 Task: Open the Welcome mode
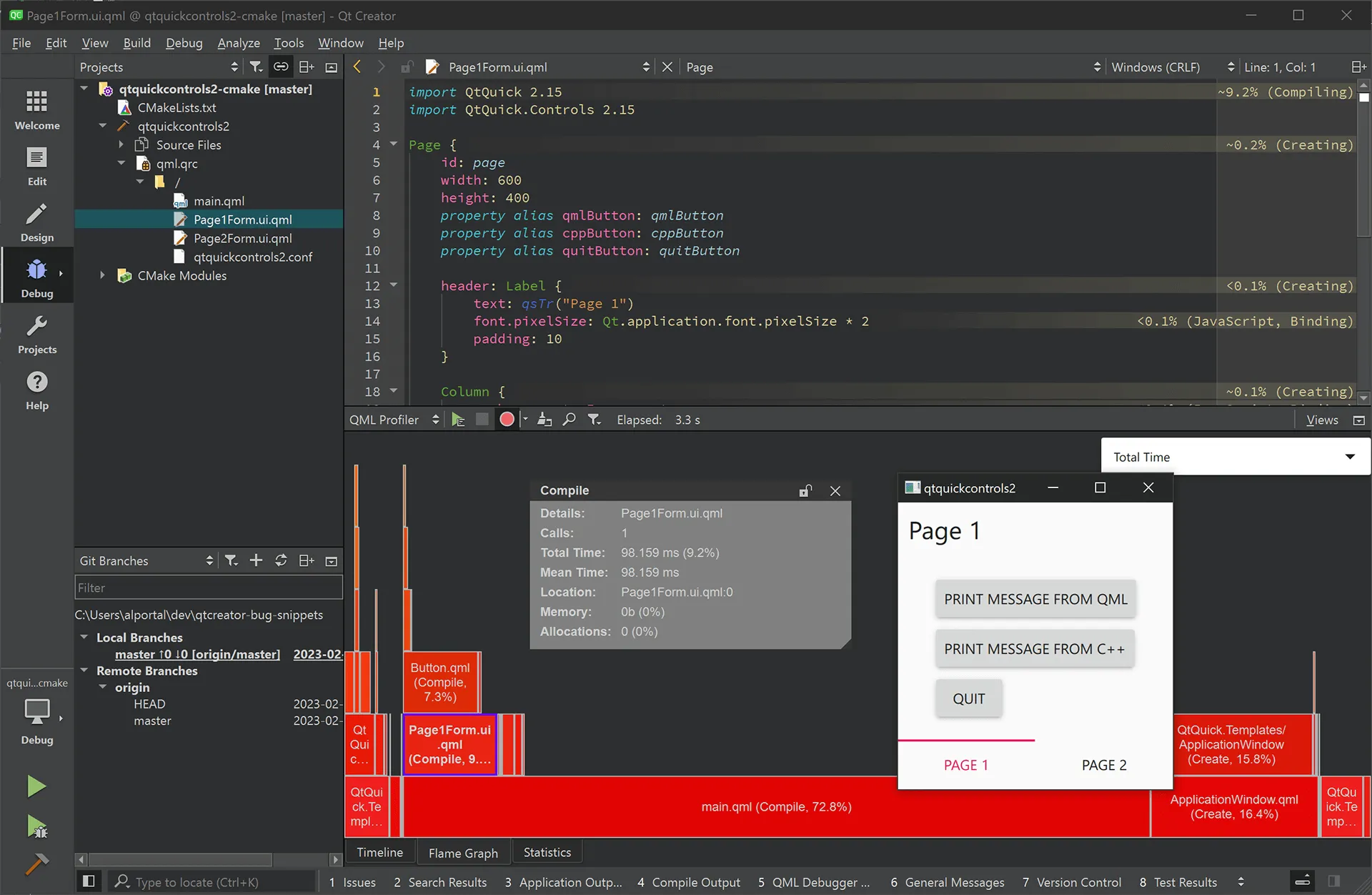36,110
